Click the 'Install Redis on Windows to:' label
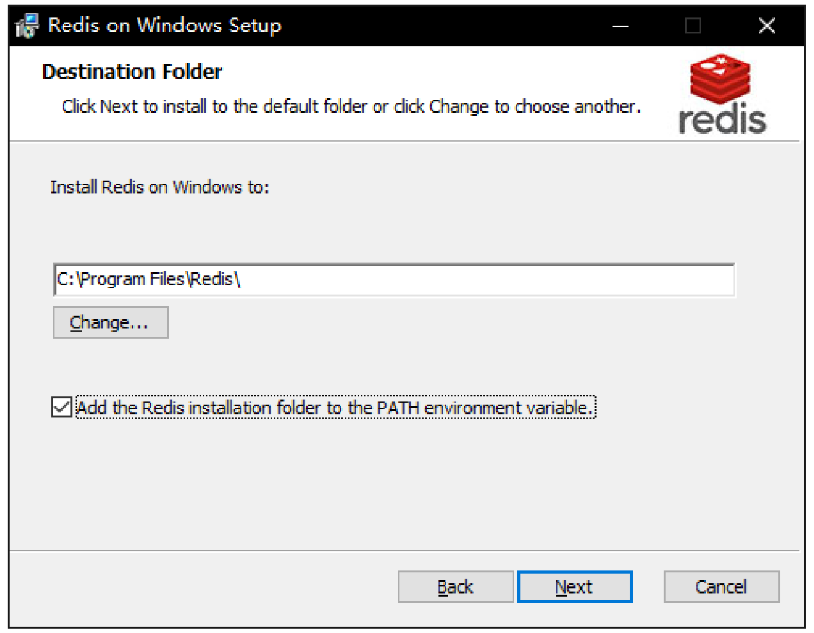Image resolution: width=814 pixels, height=633 pixels. (160, 187)
